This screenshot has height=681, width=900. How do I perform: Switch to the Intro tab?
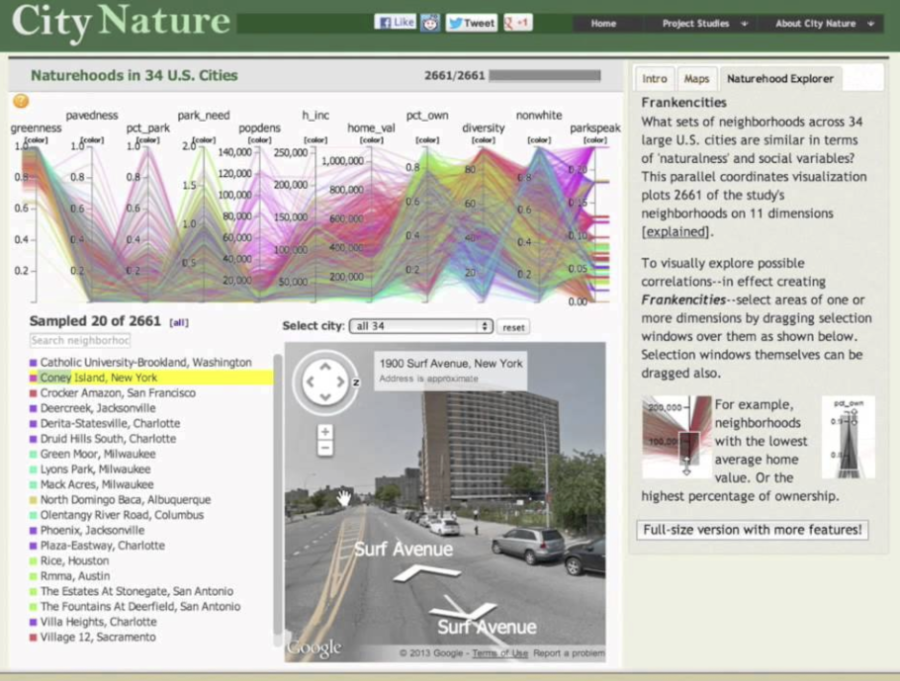[655, 78]
